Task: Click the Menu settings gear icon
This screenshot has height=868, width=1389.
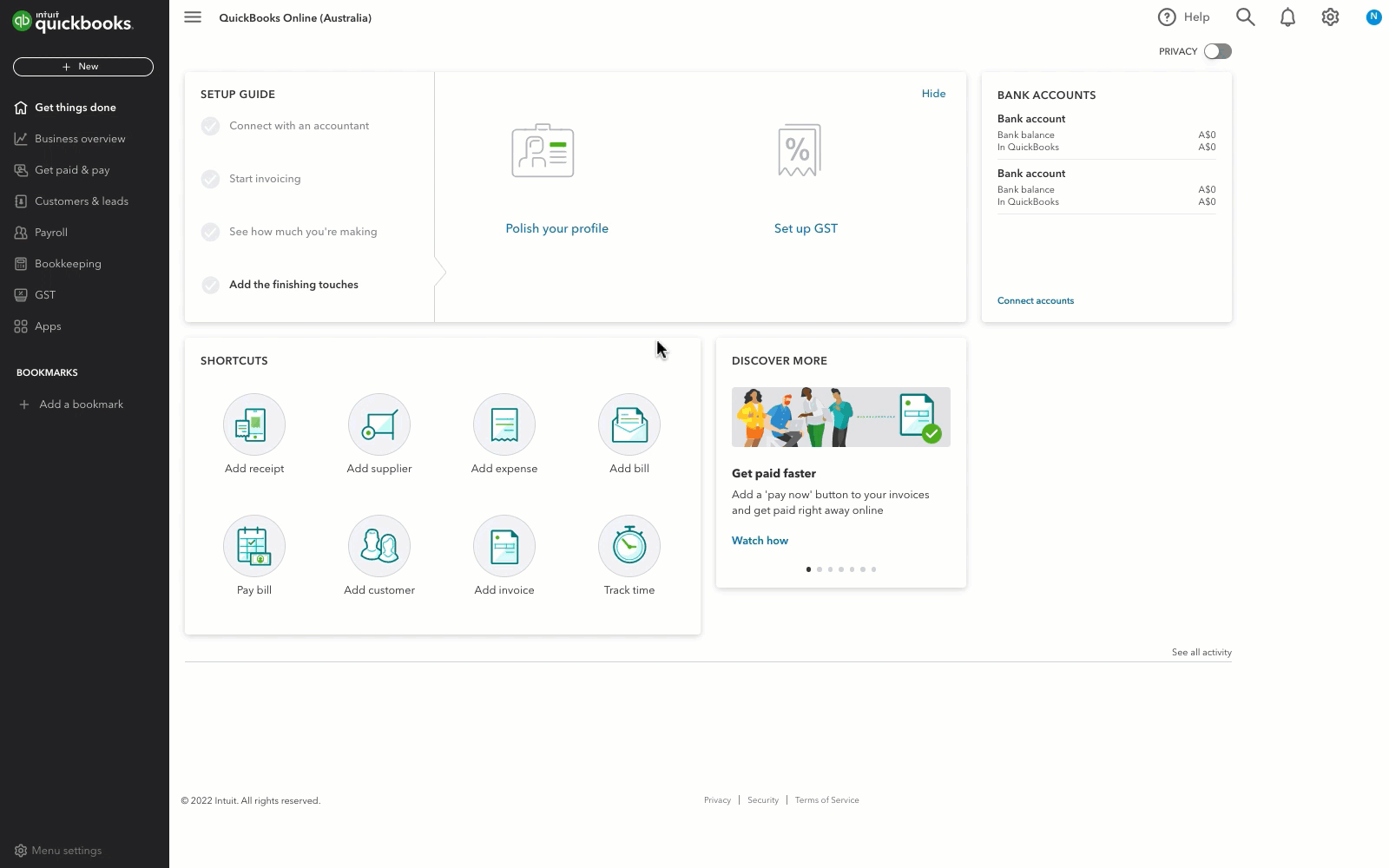Action: tap(21, 851)
